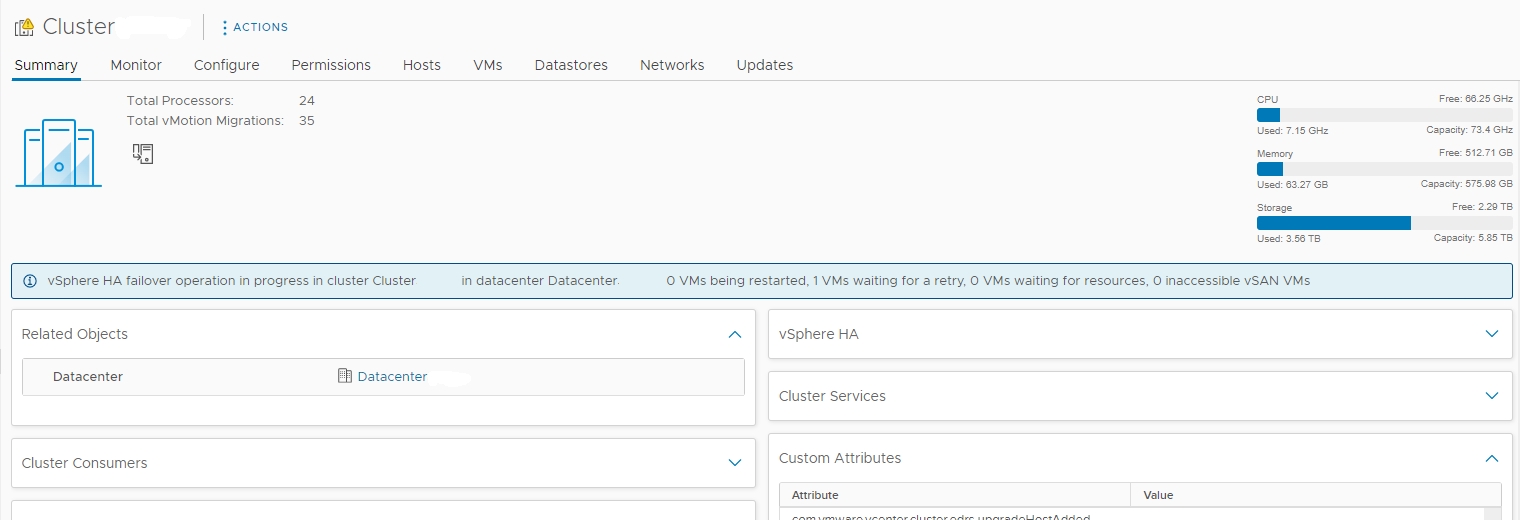This screenshot has width=1520, height=520.
Task: View the Datastores tab
Action: [x=571, y=65]
